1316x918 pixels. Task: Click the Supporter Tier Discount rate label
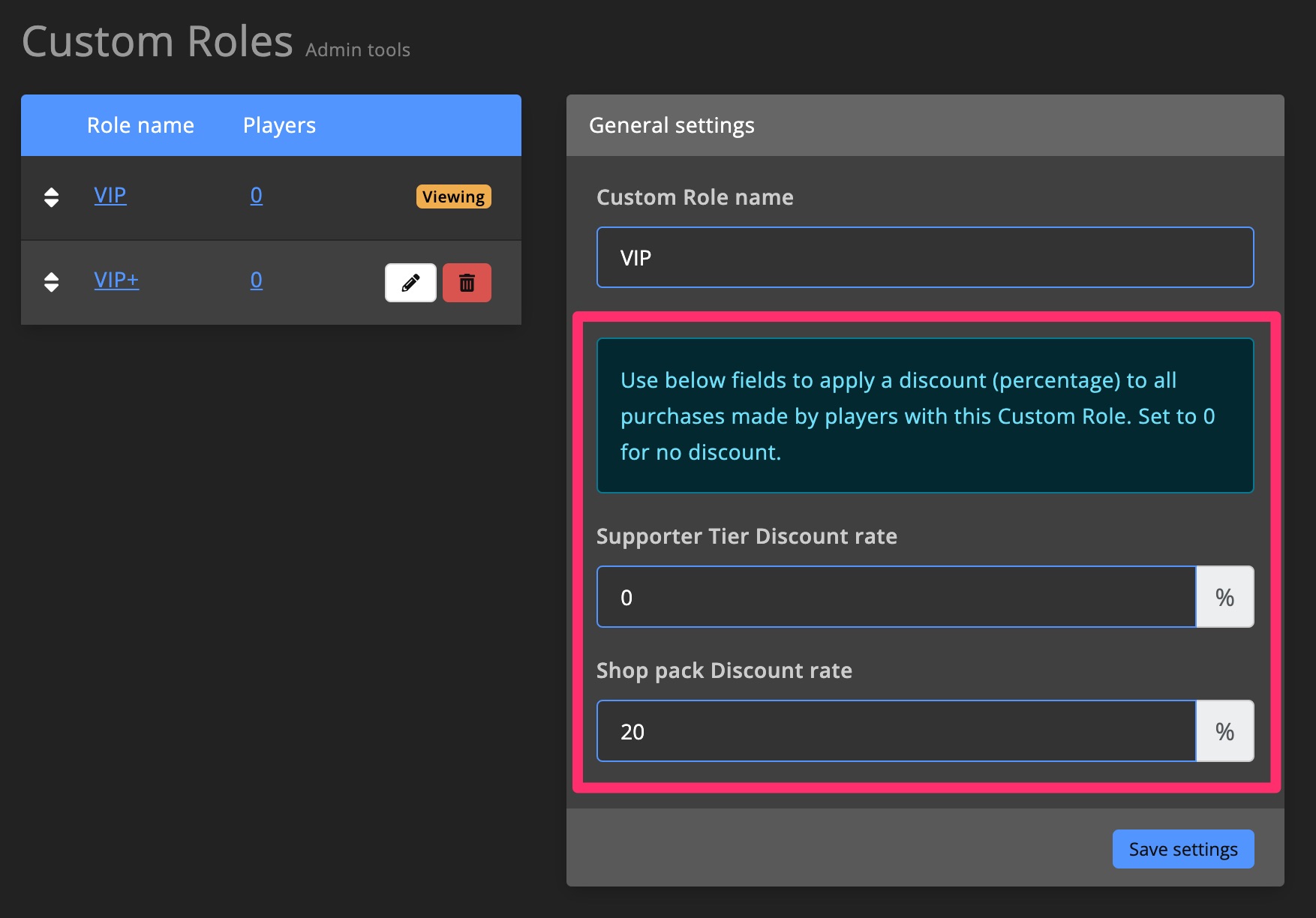click(747, 536)
